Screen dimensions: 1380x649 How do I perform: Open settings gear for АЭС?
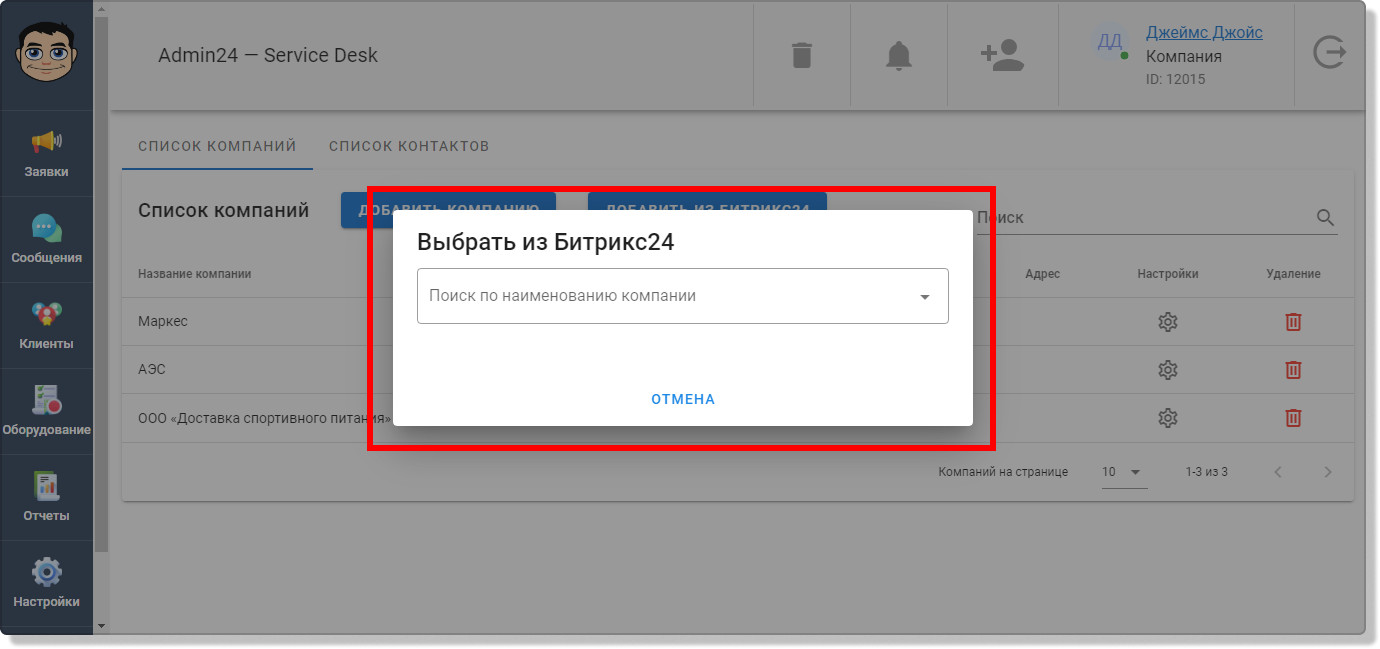1167,370
